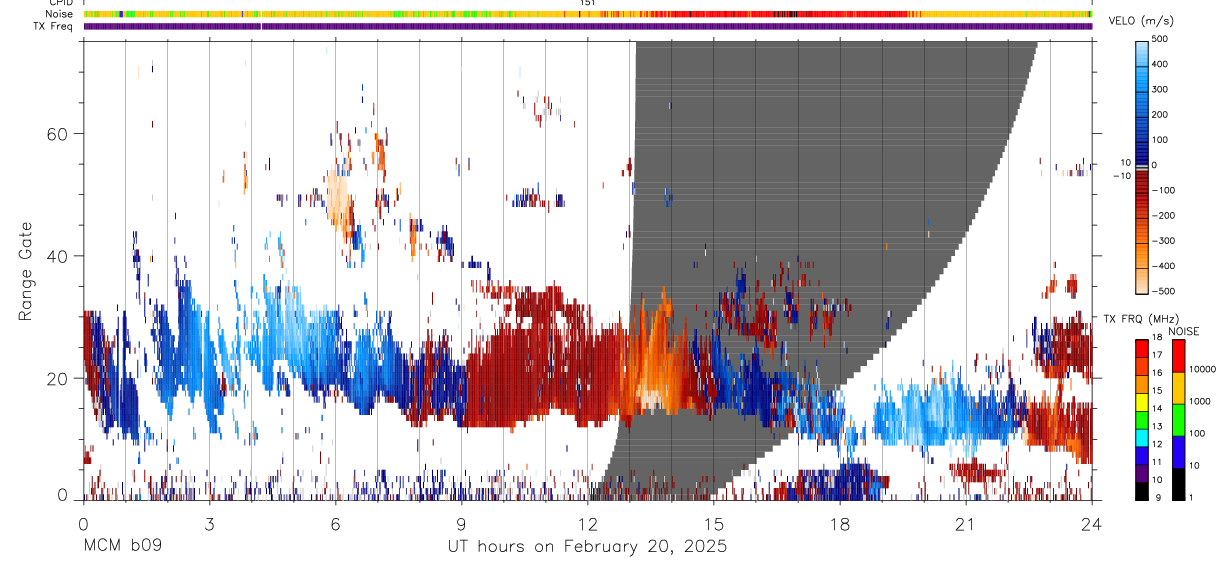The image size is (1228, 567).
Task: Click NOISE scale label '10000'
Action: (1202, 369)
